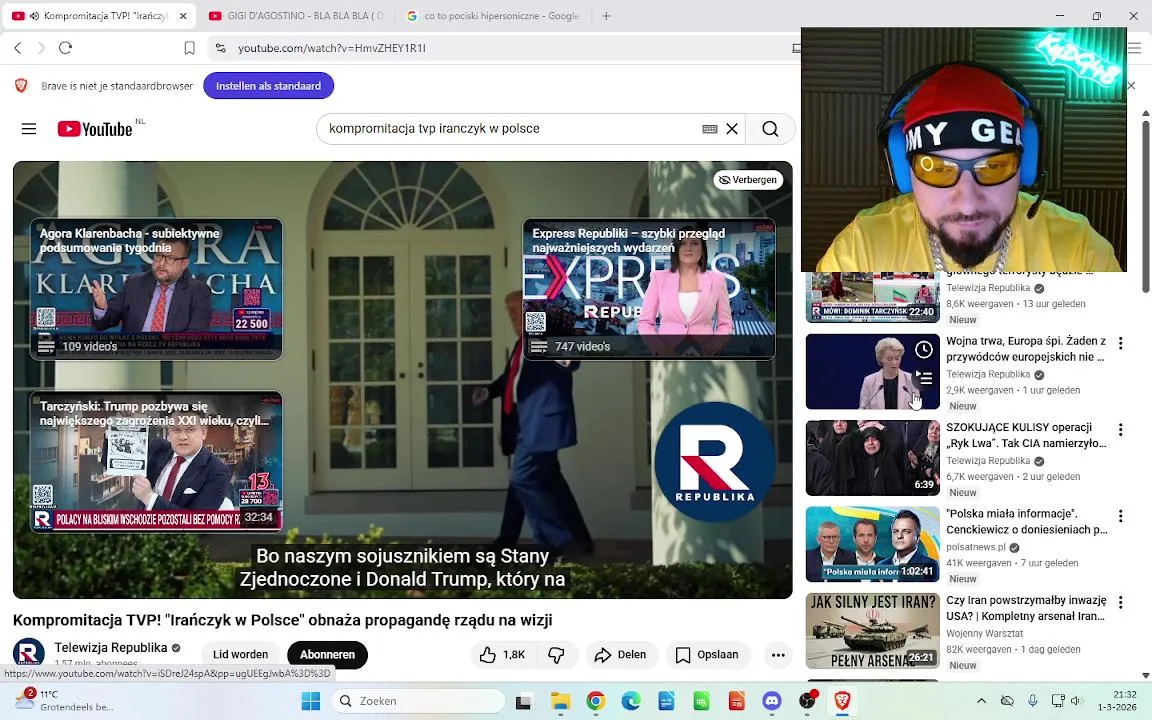Open Task View on taskbar
This screenshot has height=720, width=1152.
pyautogui.click(x=523, y=702)
